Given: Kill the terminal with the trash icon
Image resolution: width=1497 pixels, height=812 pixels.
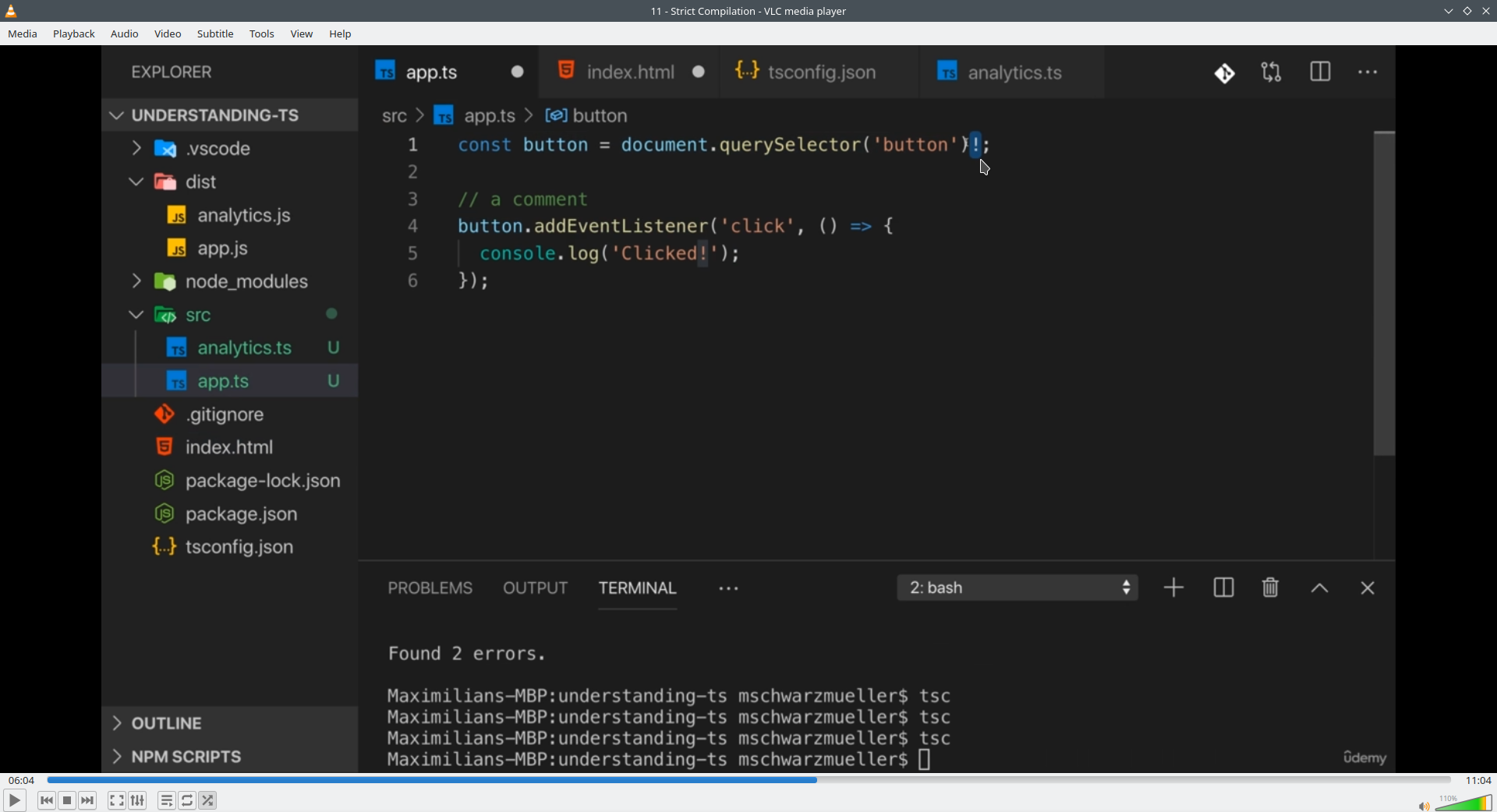Looking at the screenshot, I should click(1271, 588).
